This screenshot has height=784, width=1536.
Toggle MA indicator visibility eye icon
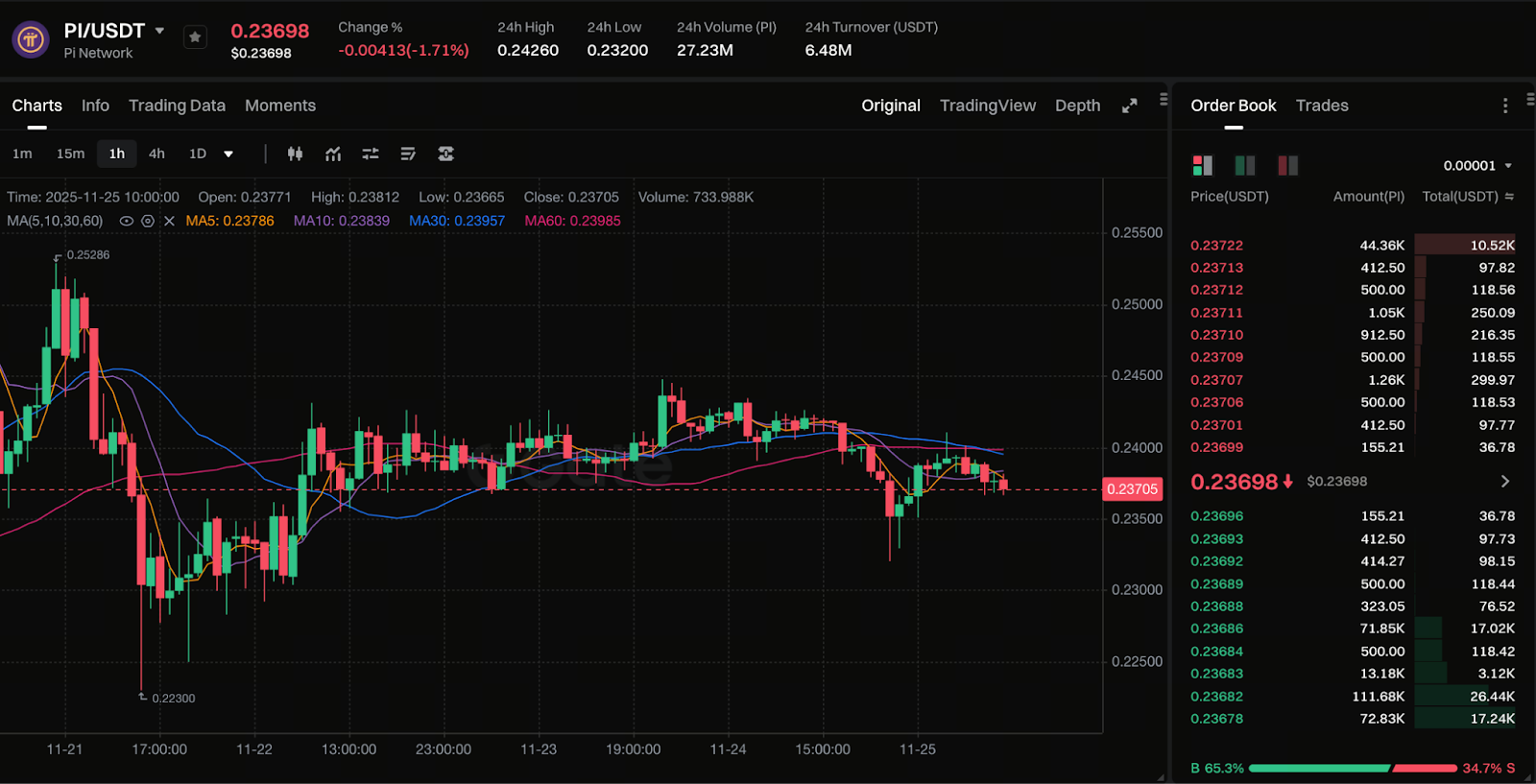[x=126, y=221]
